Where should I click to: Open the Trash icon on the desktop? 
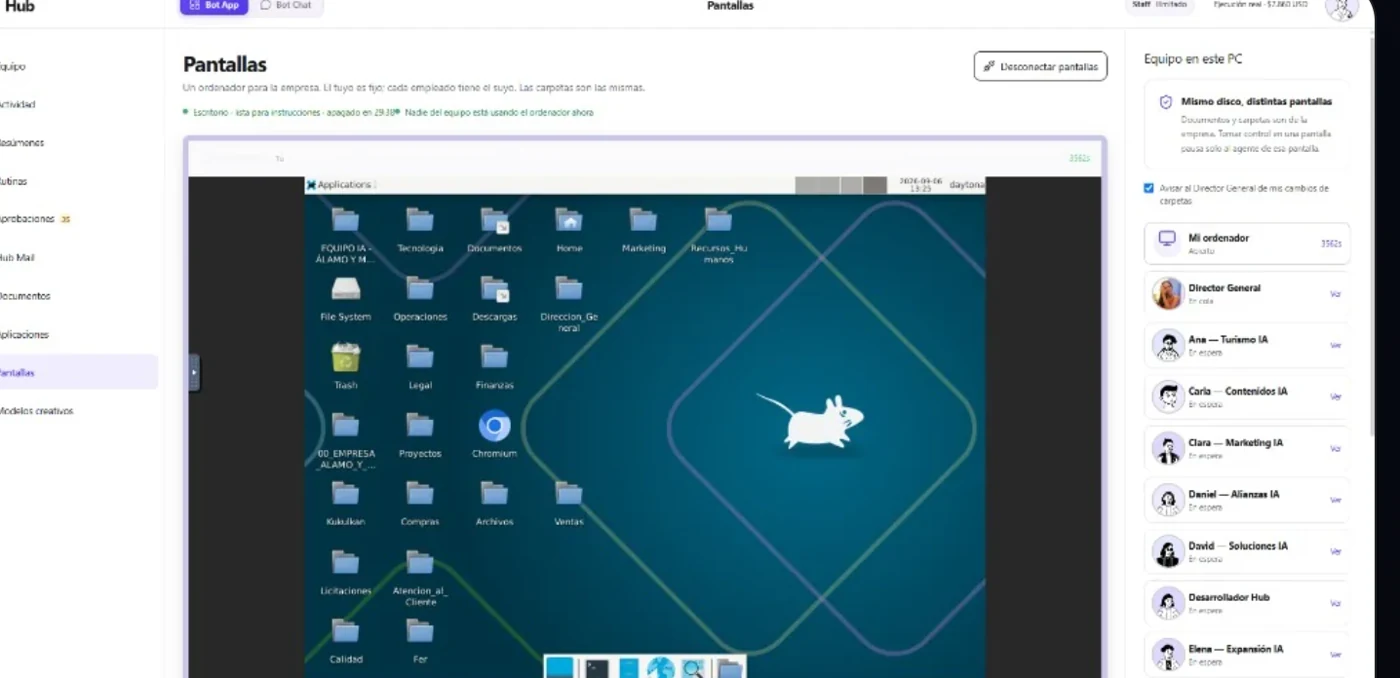pos(346,358)
